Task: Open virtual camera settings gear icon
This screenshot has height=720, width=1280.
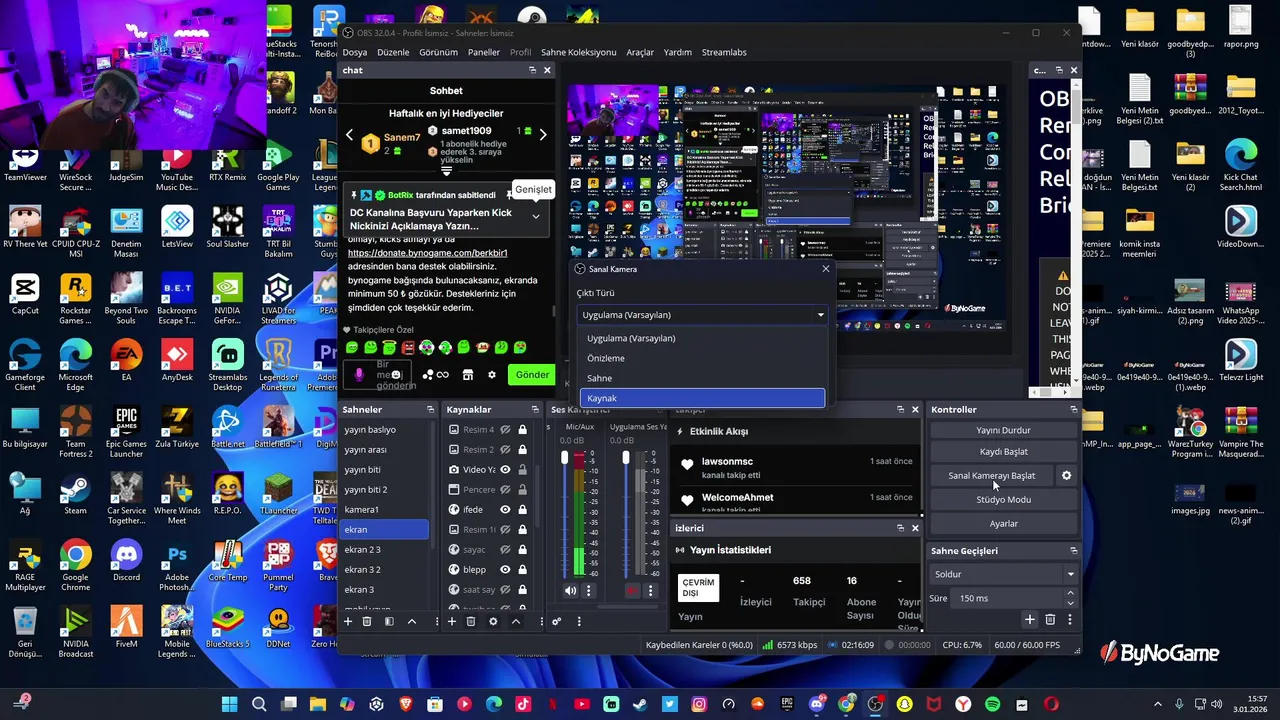Action: 1066,475
